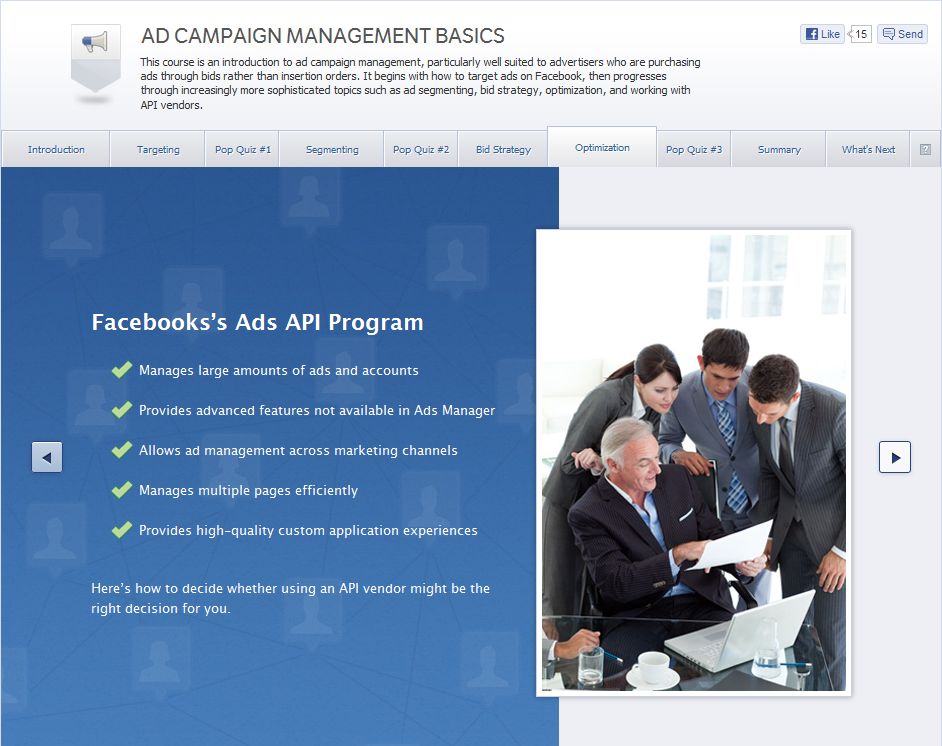
Task: Go to the Segmenting tab
Action: click(x=332, y=150)
